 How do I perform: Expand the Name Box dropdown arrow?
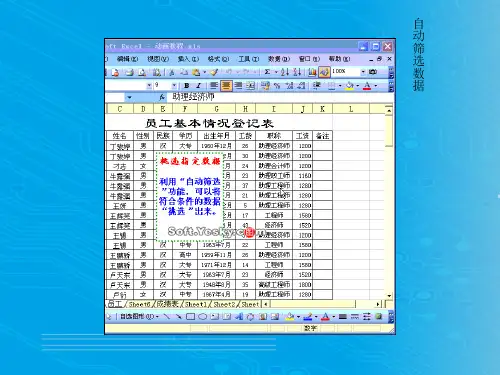(x=129, y=97)
